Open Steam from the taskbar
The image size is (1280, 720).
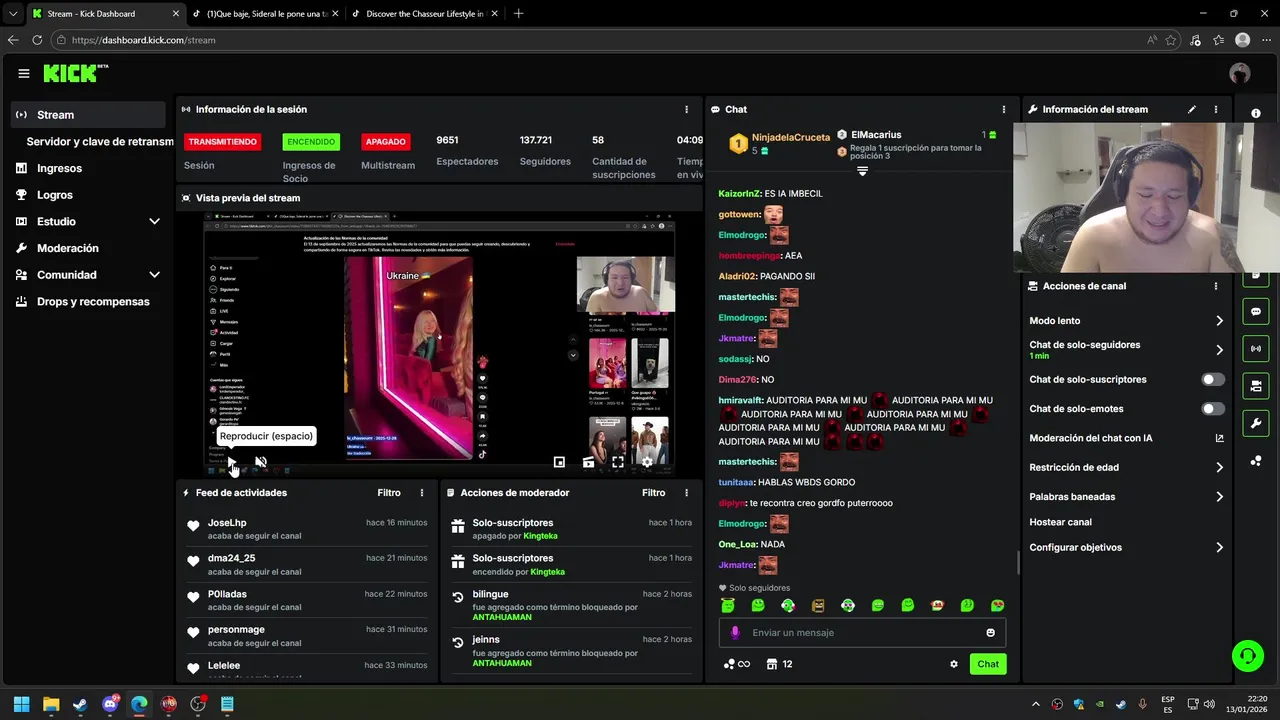[x=80, y=704]
